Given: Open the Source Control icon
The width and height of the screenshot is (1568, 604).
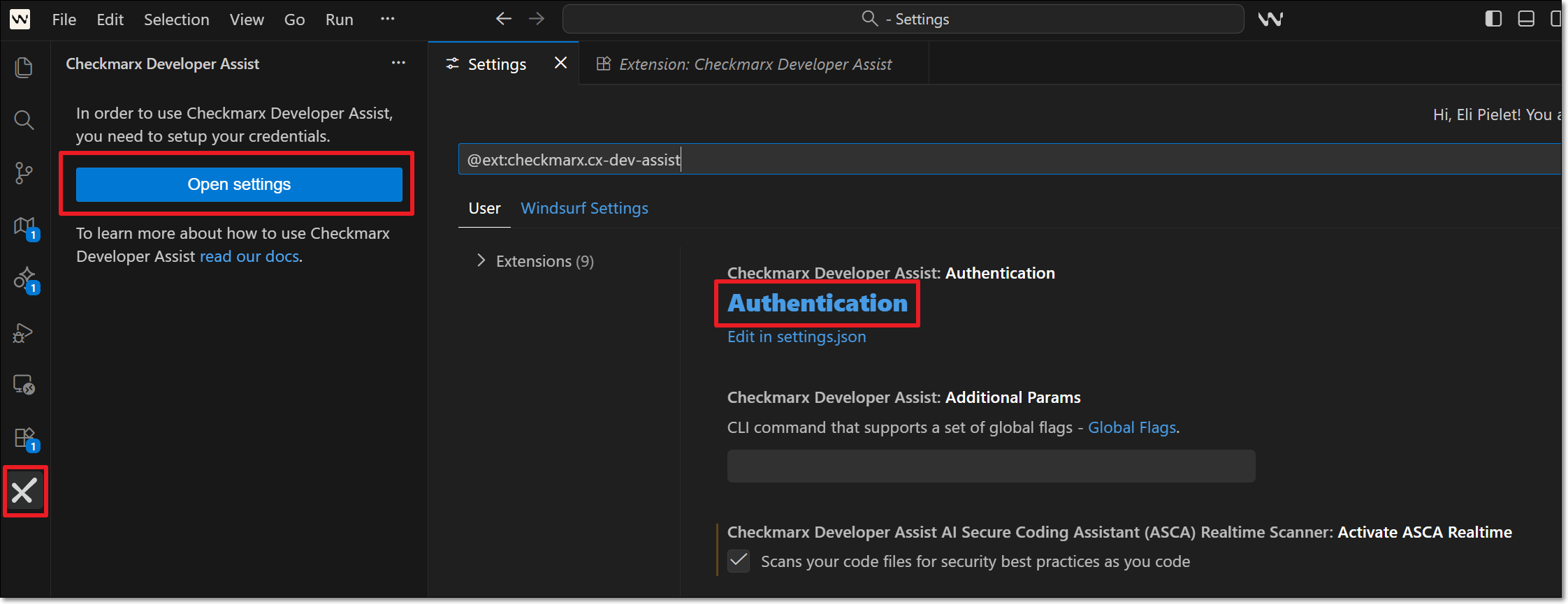Looking at the screenshot, I should click(24, 173).
